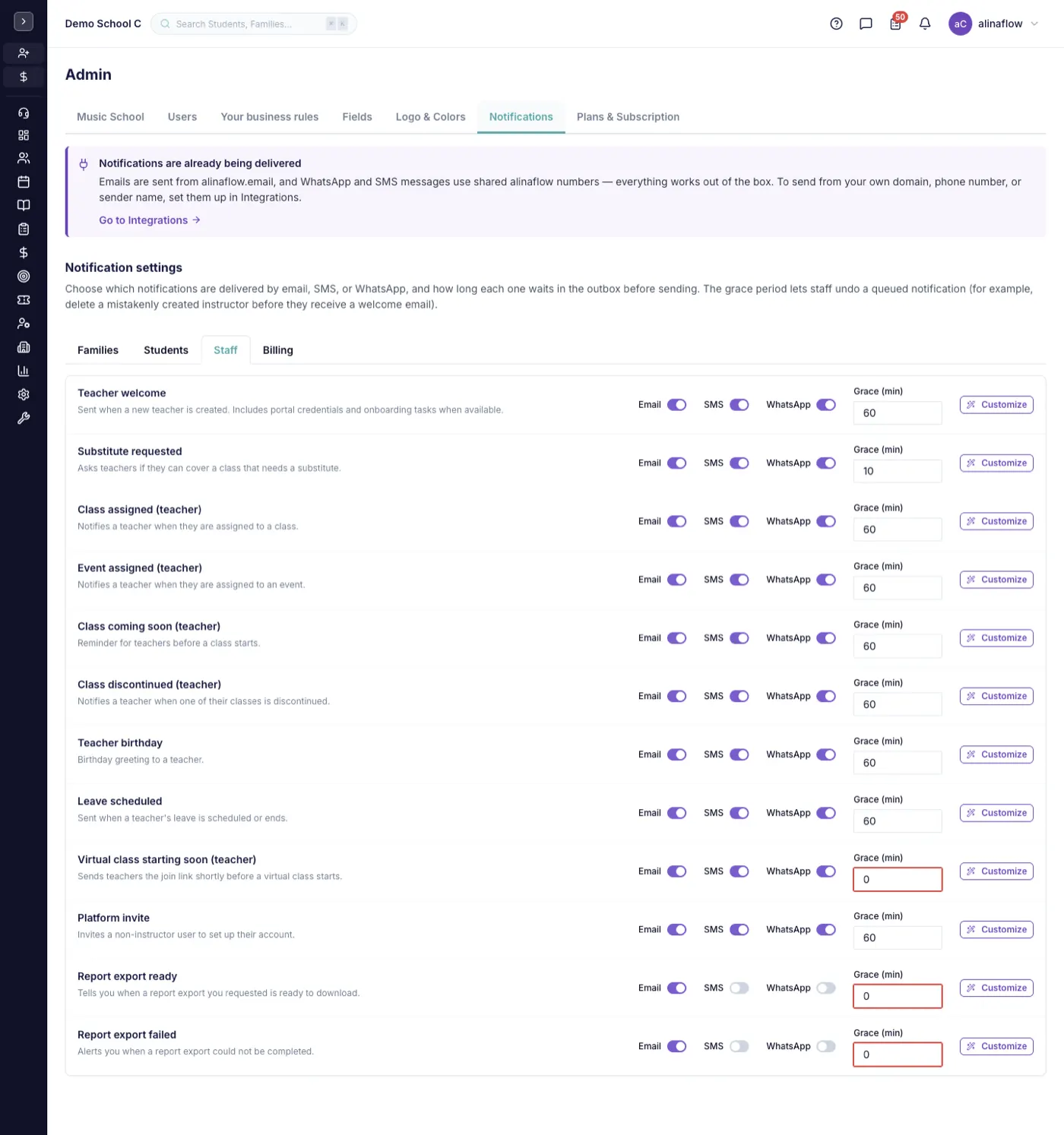
Task: Customize the Teacher welcome notification
Action: coord(996,405)
